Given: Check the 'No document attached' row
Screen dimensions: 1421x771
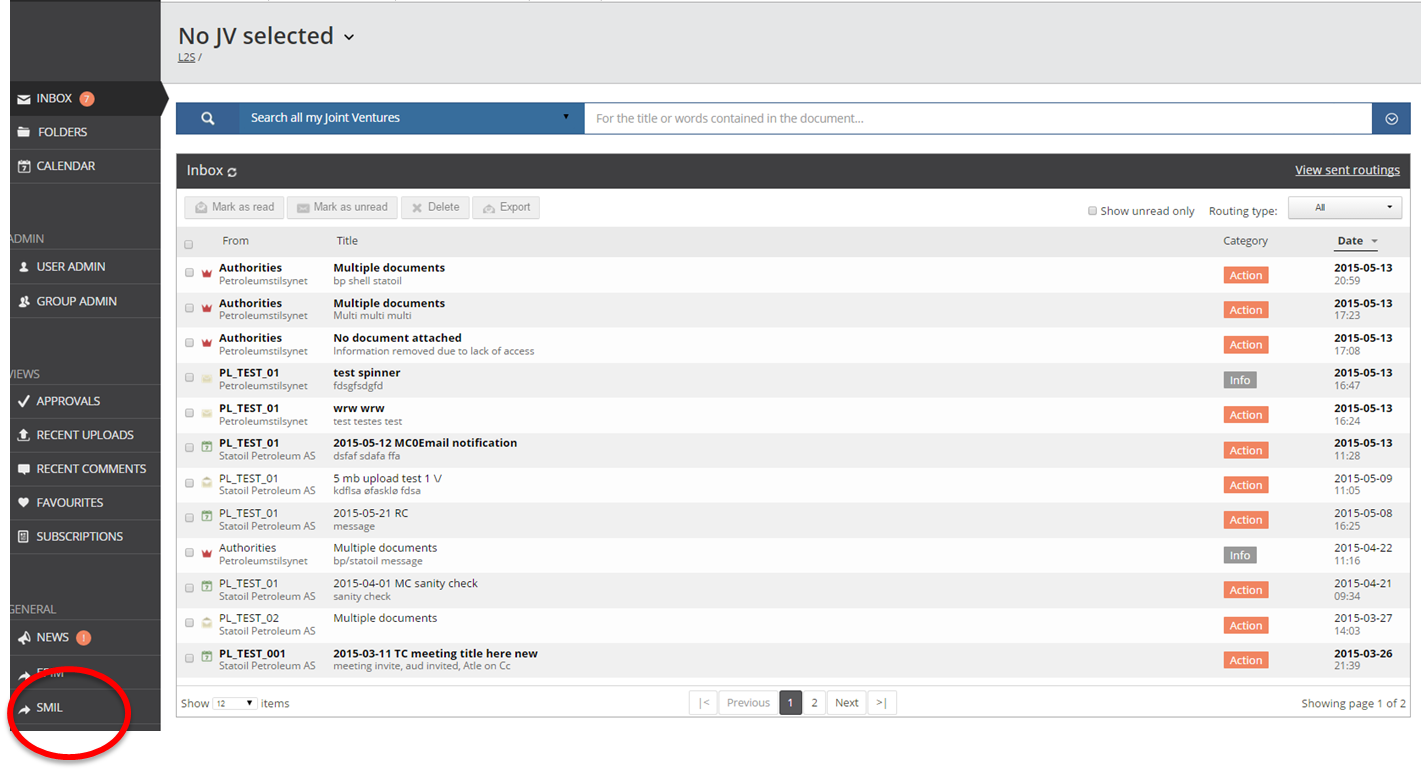Looking at the screenshot, I should point(189,343).
